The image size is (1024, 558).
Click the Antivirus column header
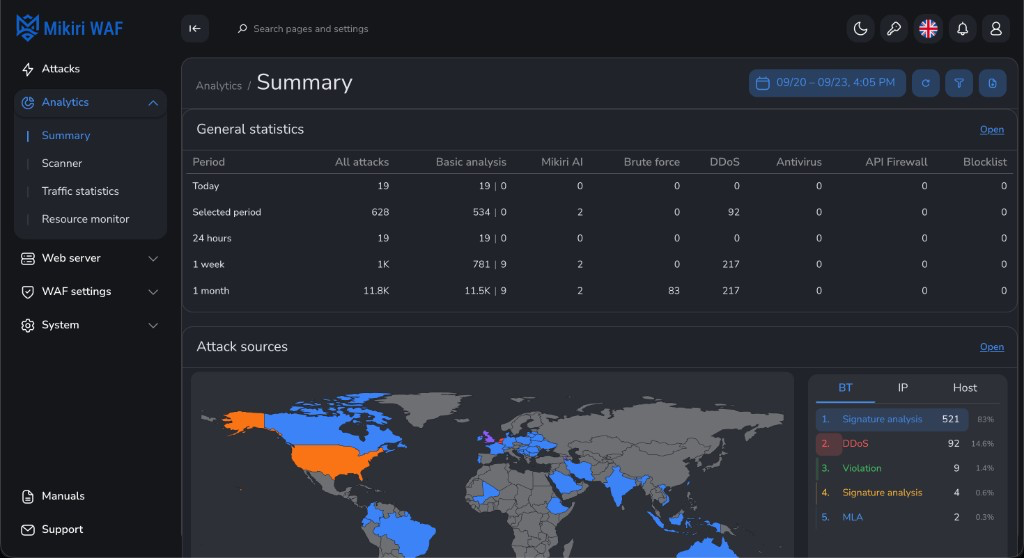799,162
